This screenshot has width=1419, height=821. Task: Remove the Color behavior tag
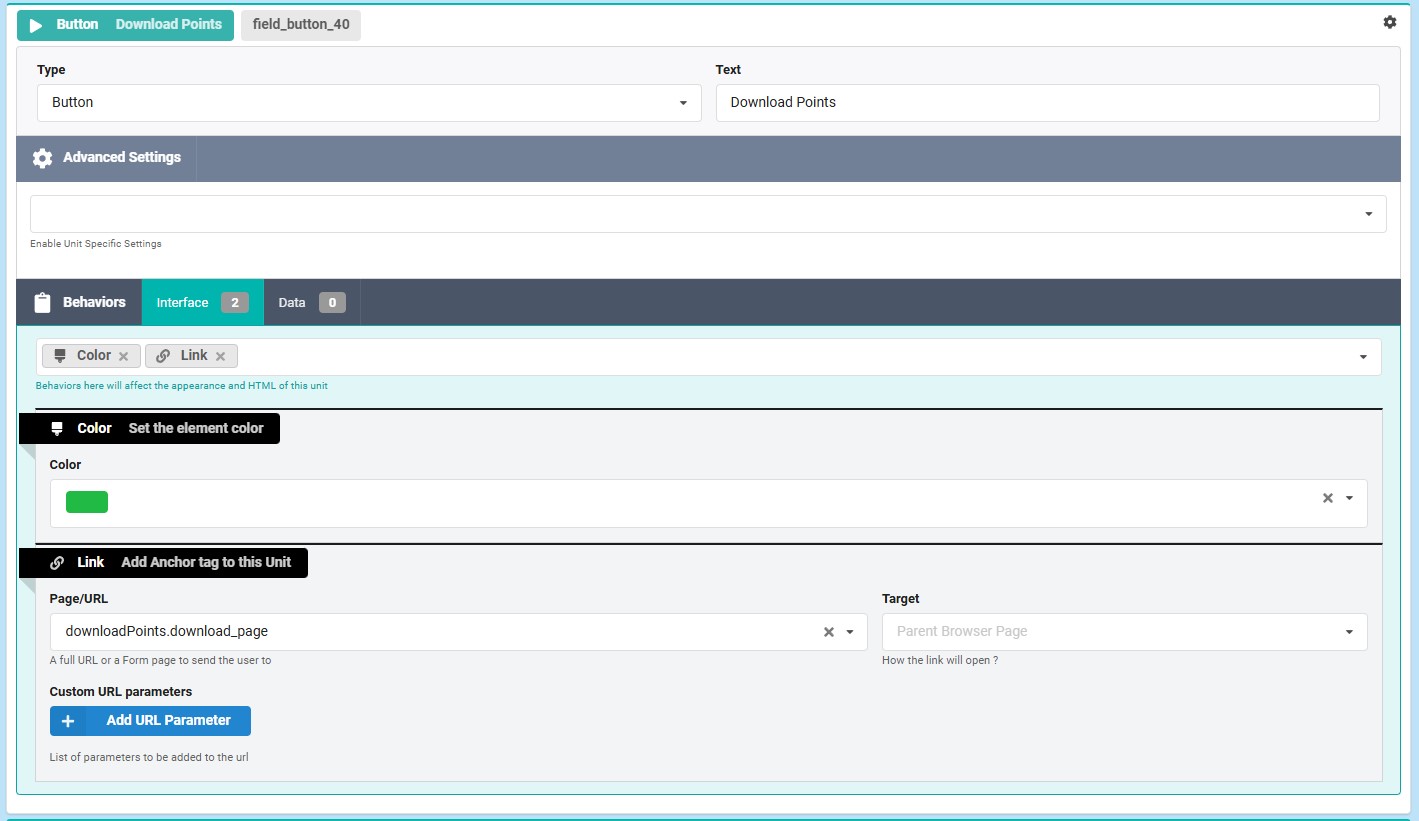[124, 356]
